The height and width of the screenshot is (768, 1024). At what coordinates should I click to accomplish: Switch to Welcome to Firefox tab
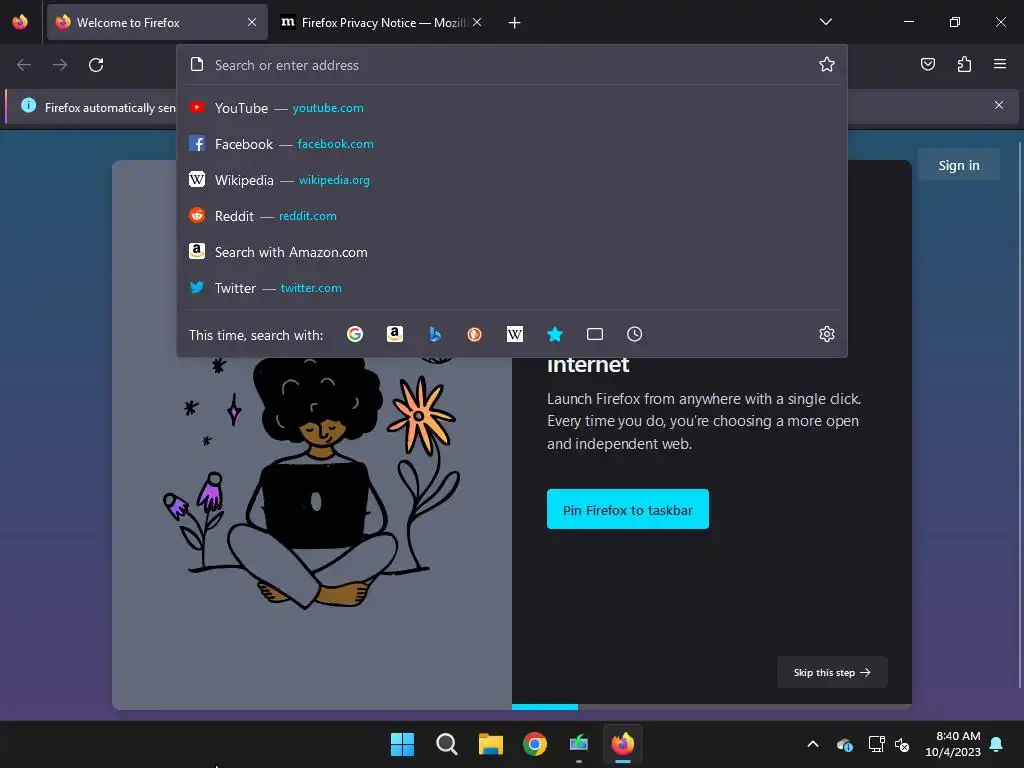click(x=157, y=22)
